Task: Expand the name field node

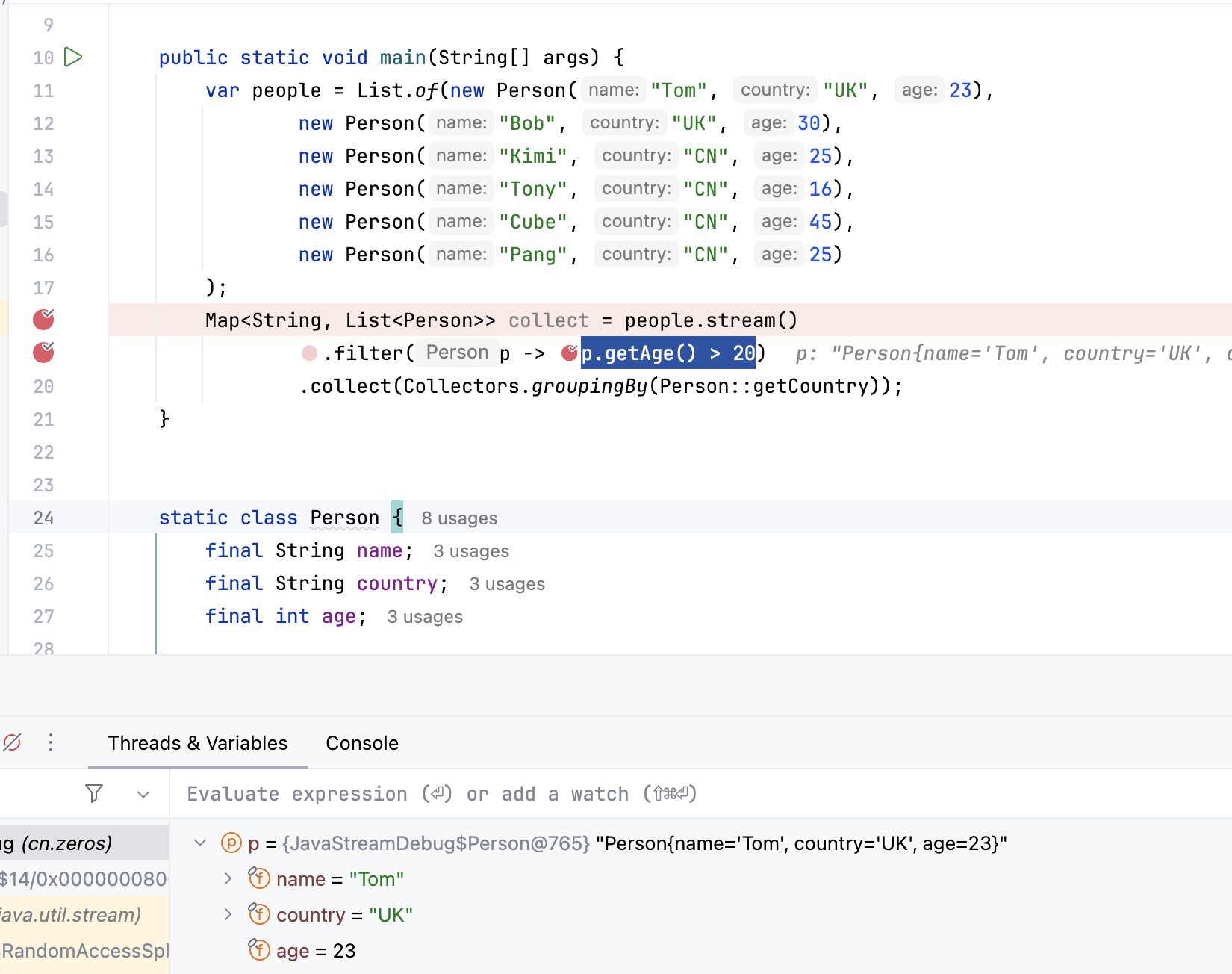Action: click(x=228, y=879)
